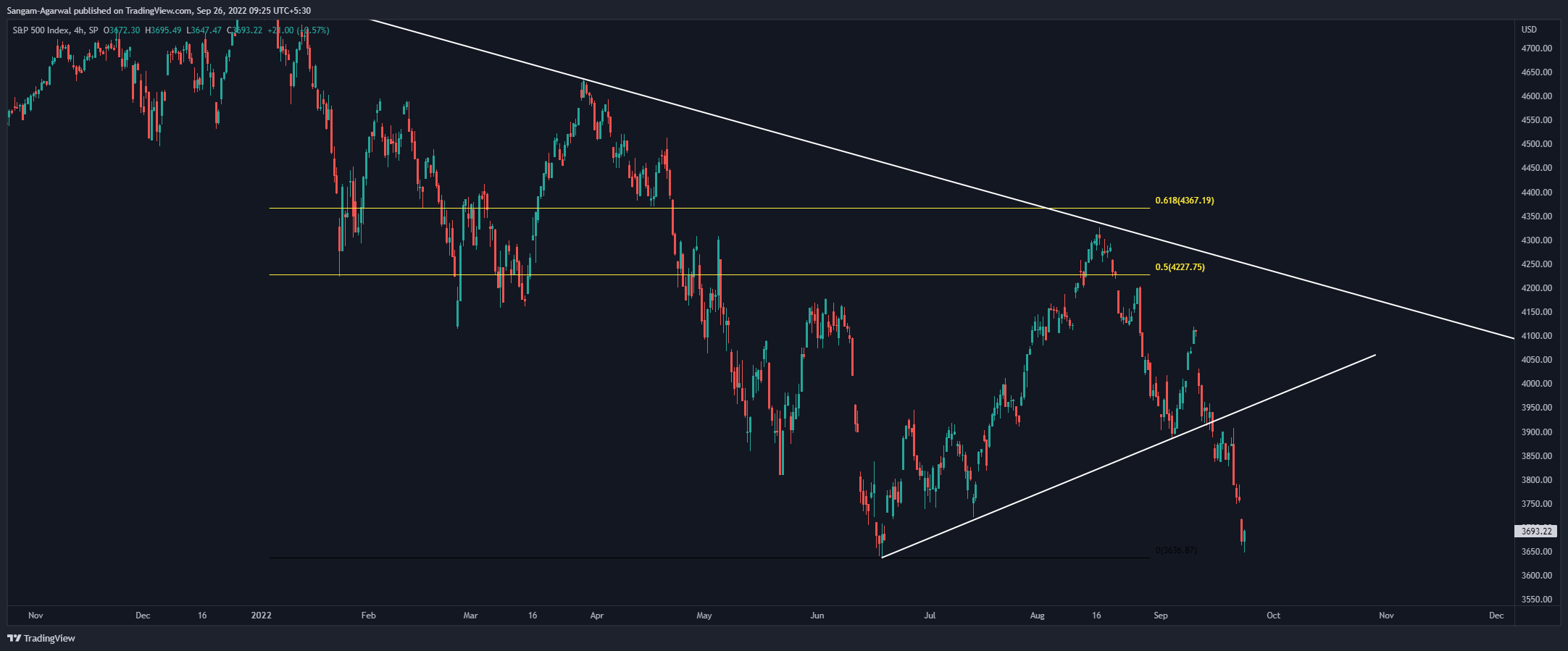Click the 2022 year label on time axis

pos(262,616)
